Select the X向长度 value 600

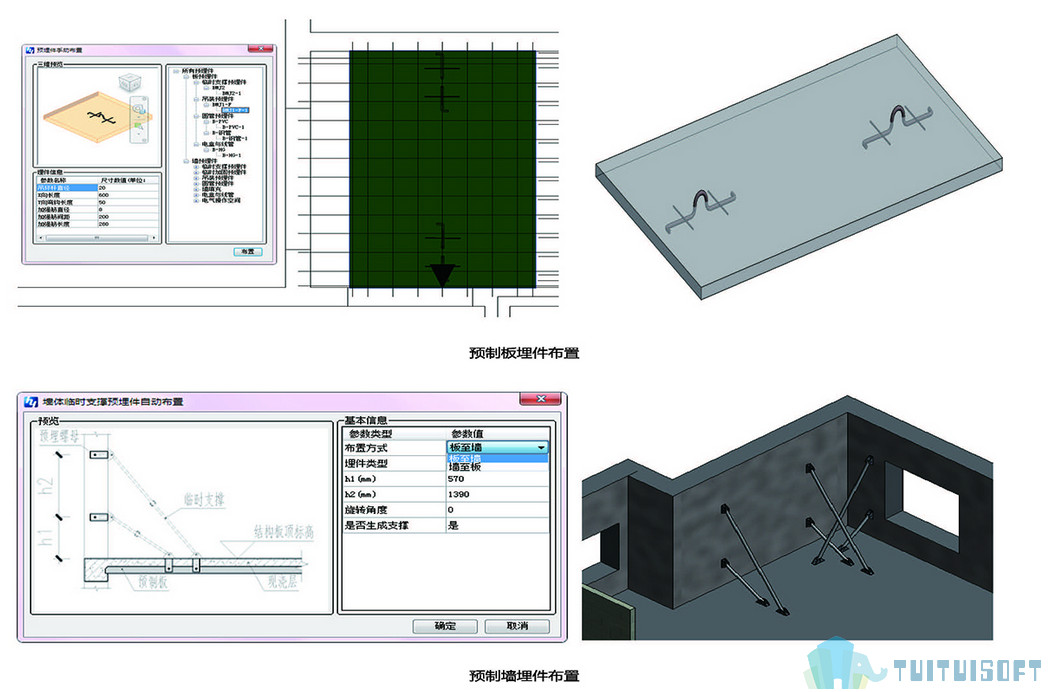(x=128, y=195)
